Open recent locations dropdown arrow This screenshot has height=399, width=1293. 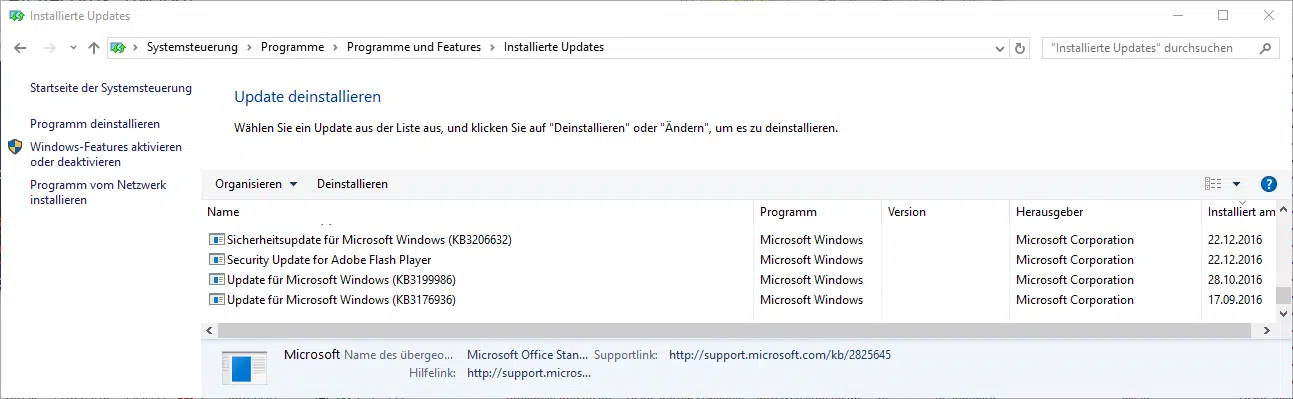[74, 48]
